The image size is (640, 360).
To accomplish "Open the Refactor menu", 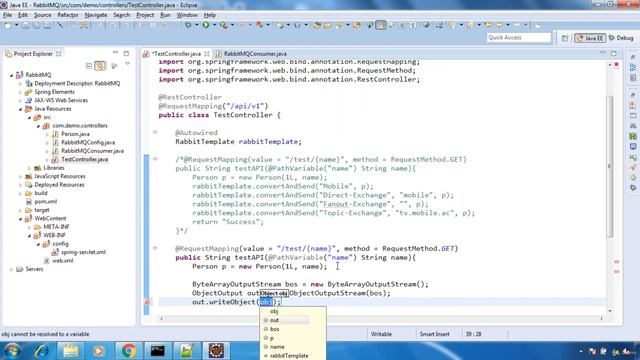I will [x=68, y=15].
